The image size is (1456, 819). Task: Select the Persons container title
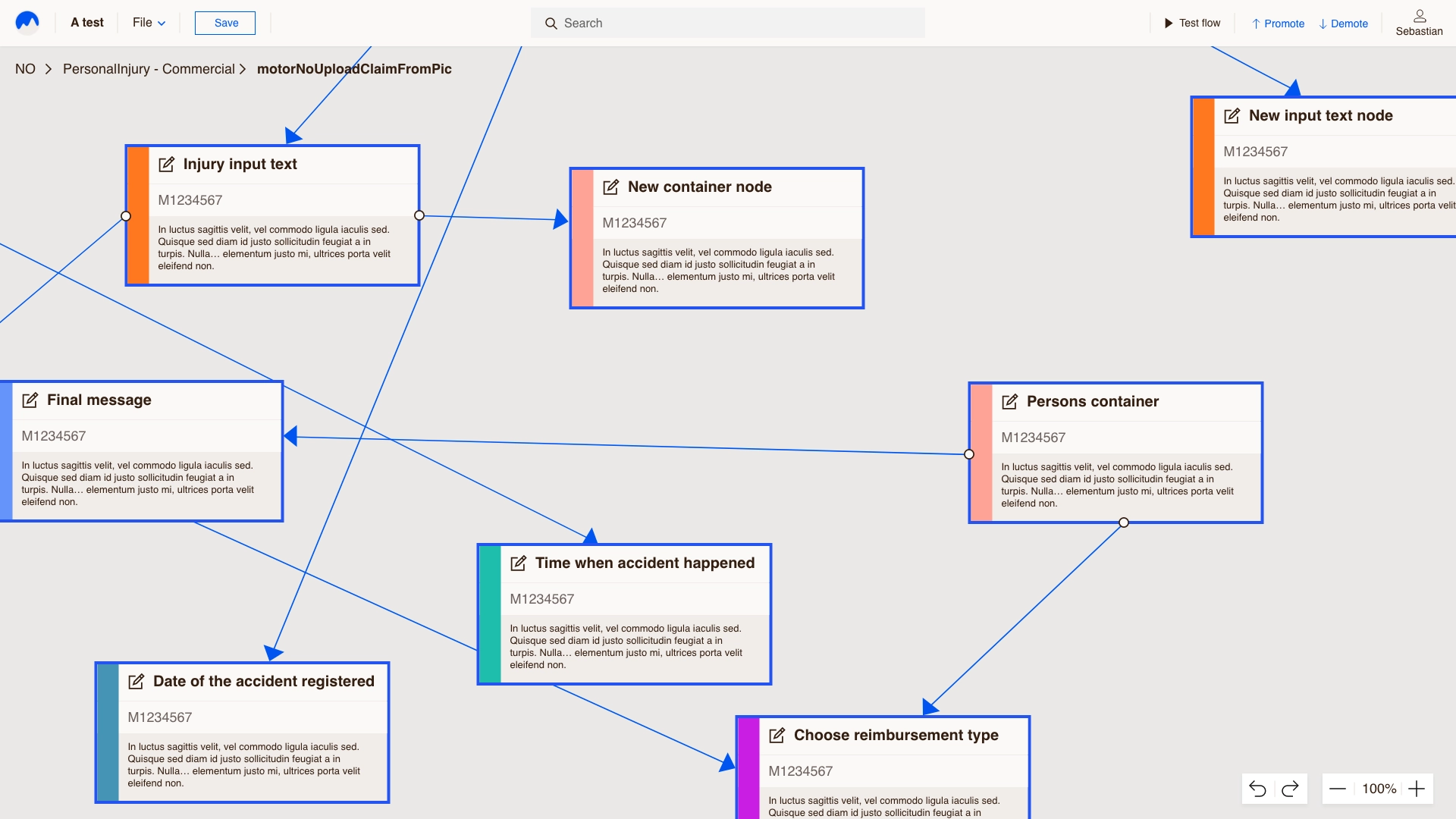[1093, 402]
